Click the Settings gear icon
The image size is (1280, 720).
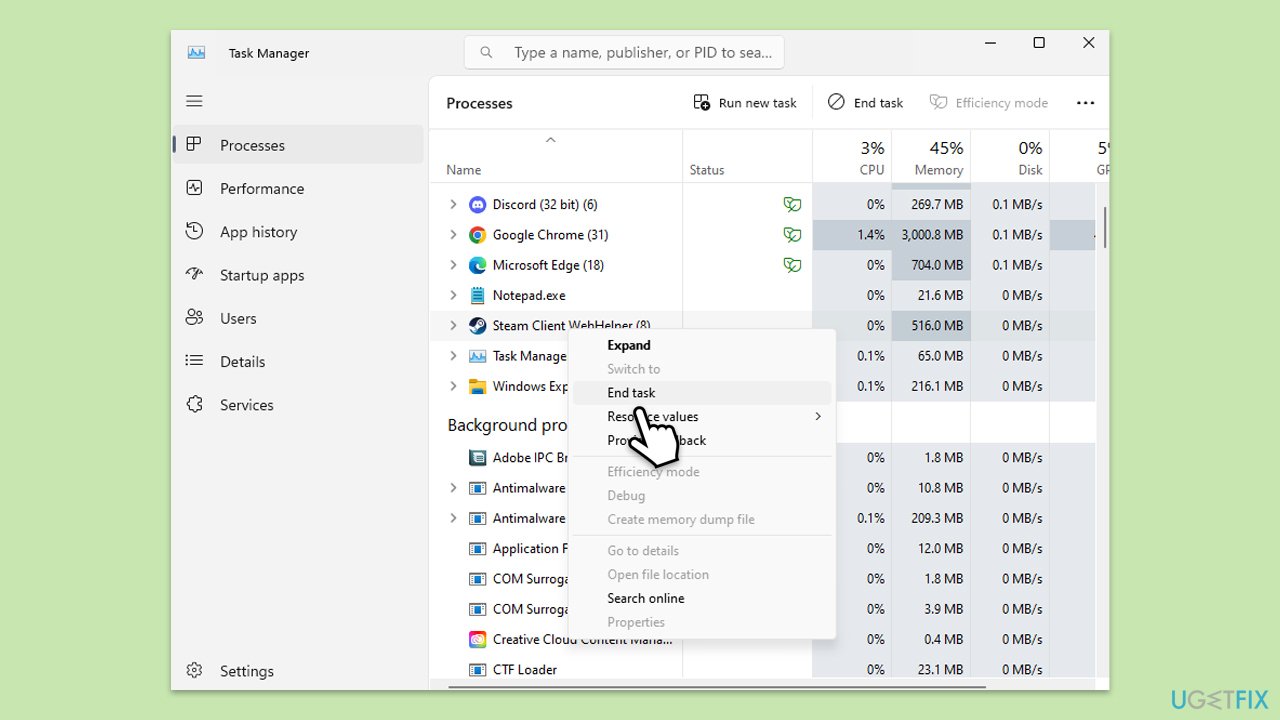[194, 671]
